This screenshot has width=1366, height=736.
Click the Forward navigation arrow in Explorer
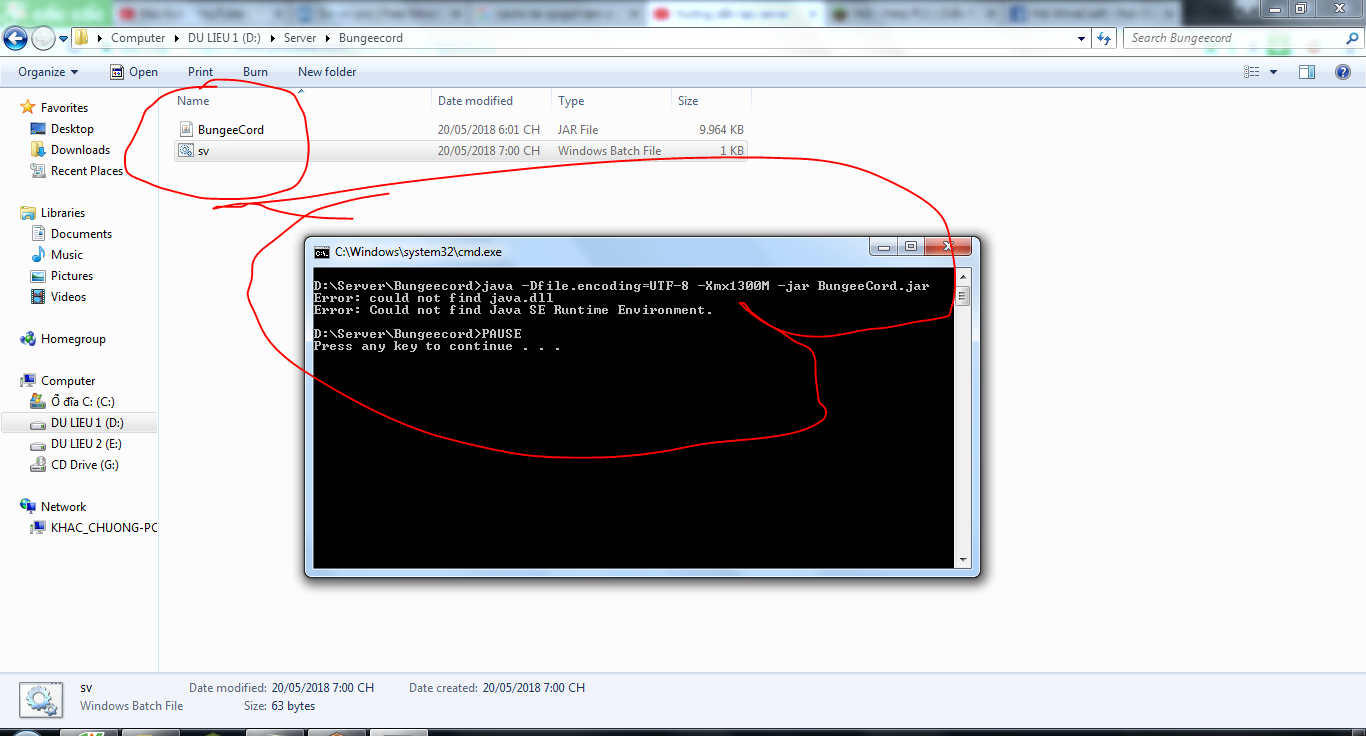click(43, 38)
